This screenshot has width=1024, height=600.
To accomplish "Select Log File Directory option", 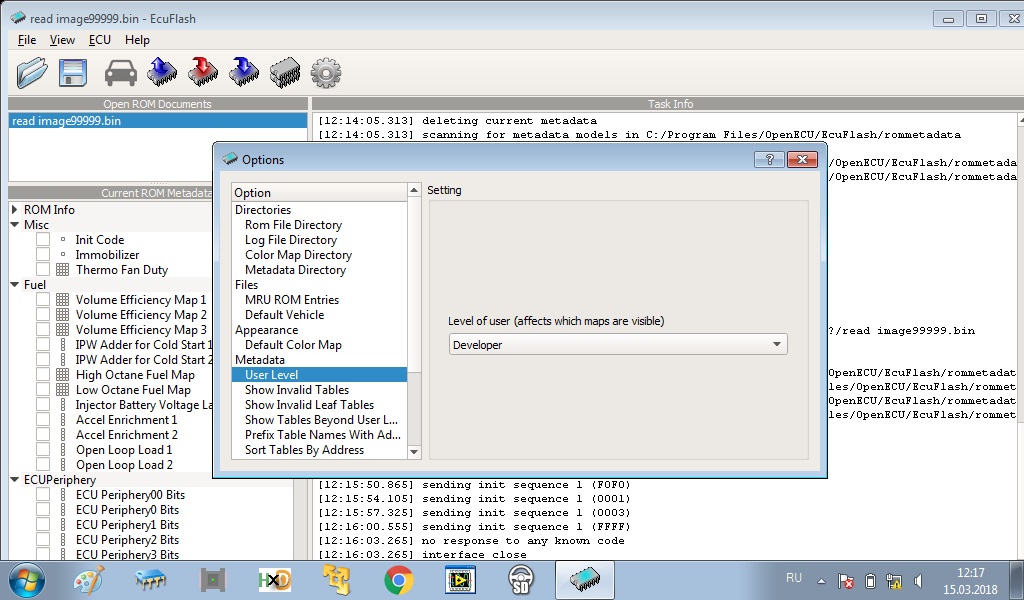I will coord(291,240).
